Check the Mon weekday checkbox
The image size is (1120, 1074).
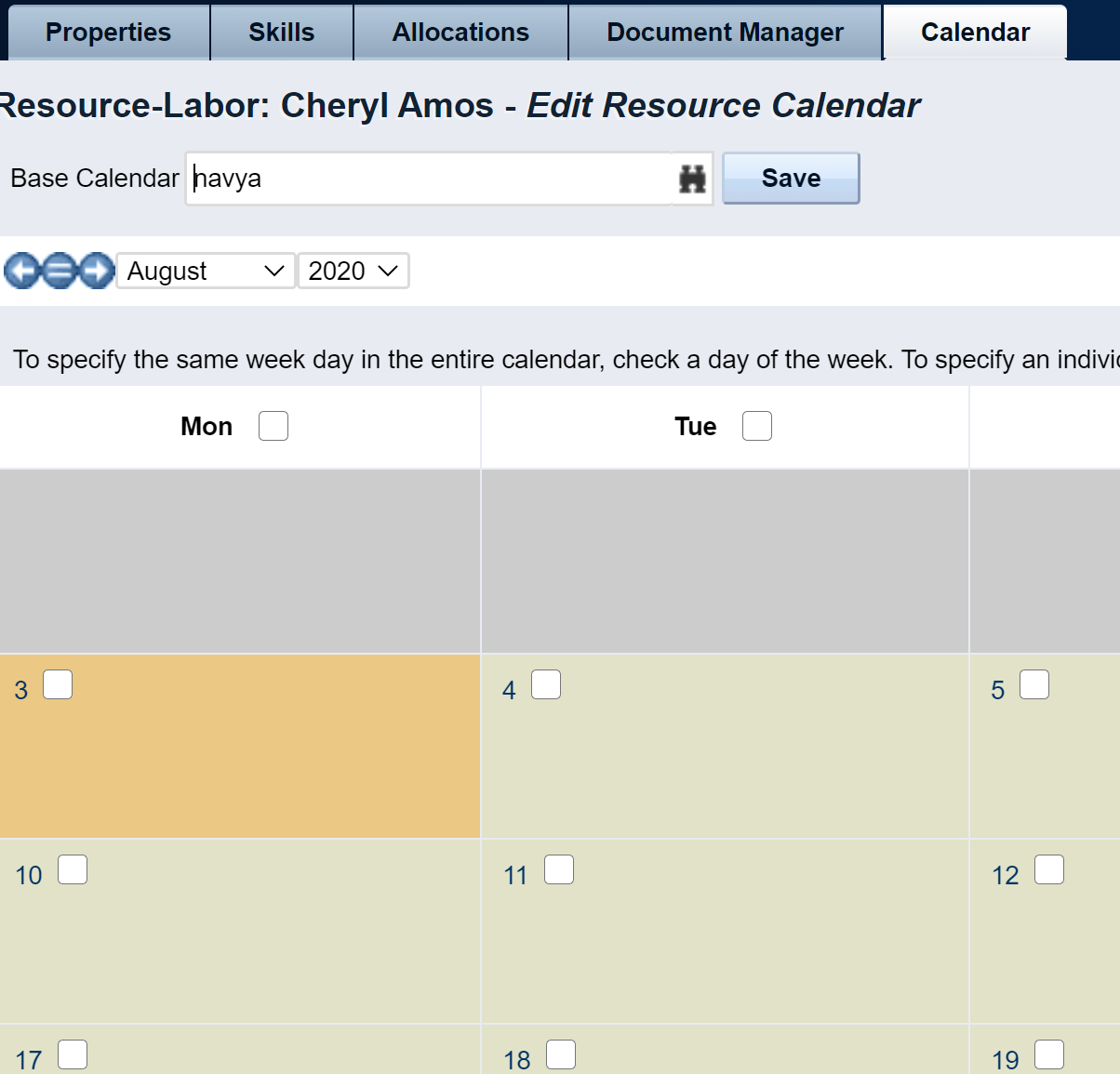pyautogui.click(x=273, y=426)
